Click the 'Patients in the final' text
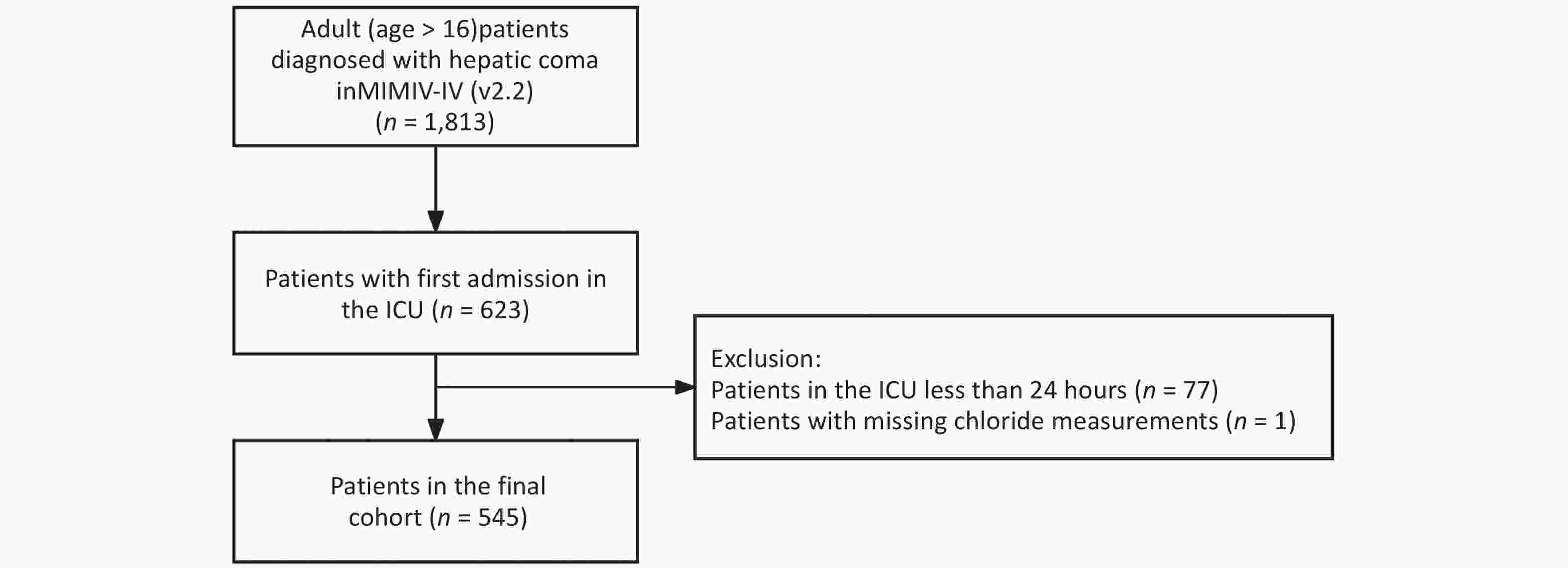 point(438,486)
